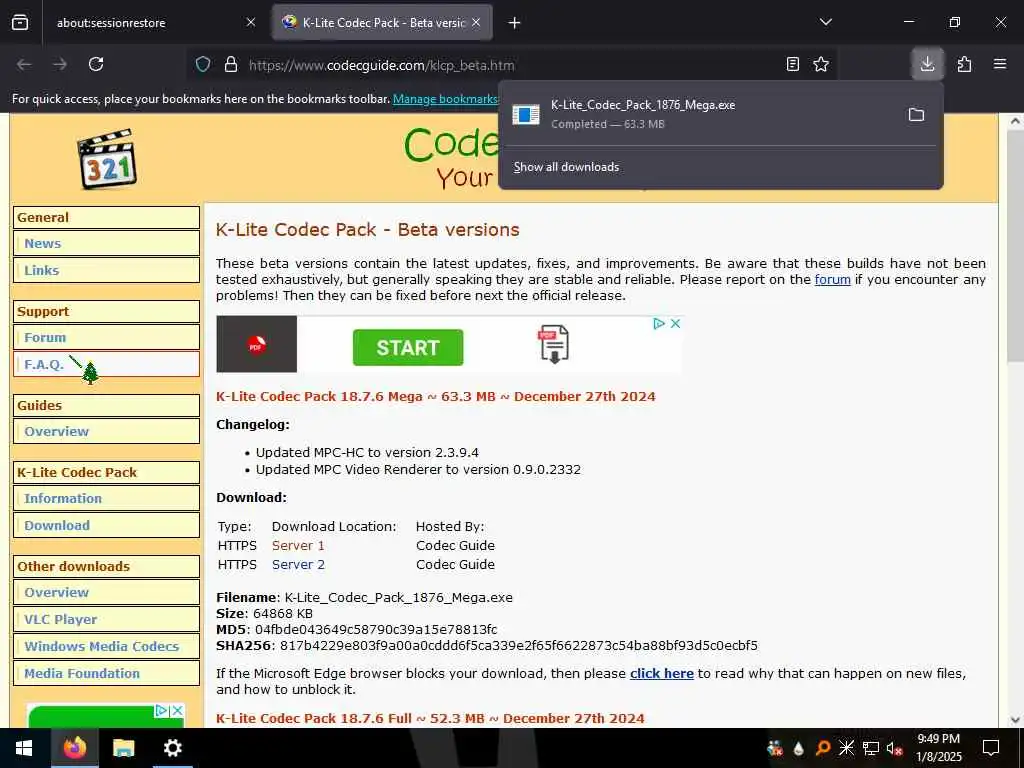Click the green START ad button
1024x768 pixels.
click(408, 347)
